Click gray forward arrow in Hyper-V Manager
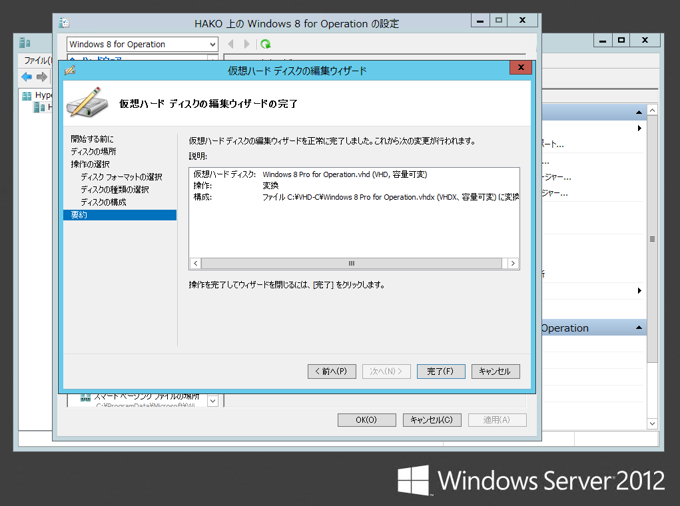 click(x=42, y=77)
